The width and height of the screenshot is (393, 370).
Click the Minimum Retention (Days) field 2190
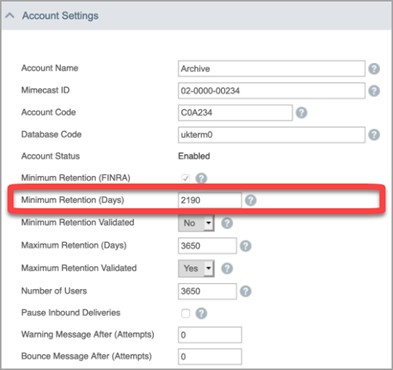(x=210, y=200)
